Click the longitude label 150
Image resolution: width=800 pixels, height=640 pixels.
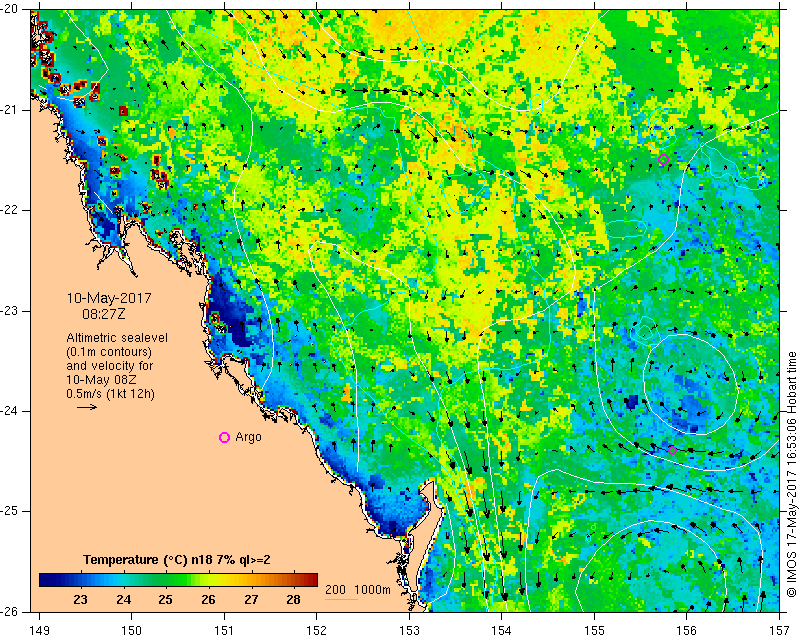(132, 631)
